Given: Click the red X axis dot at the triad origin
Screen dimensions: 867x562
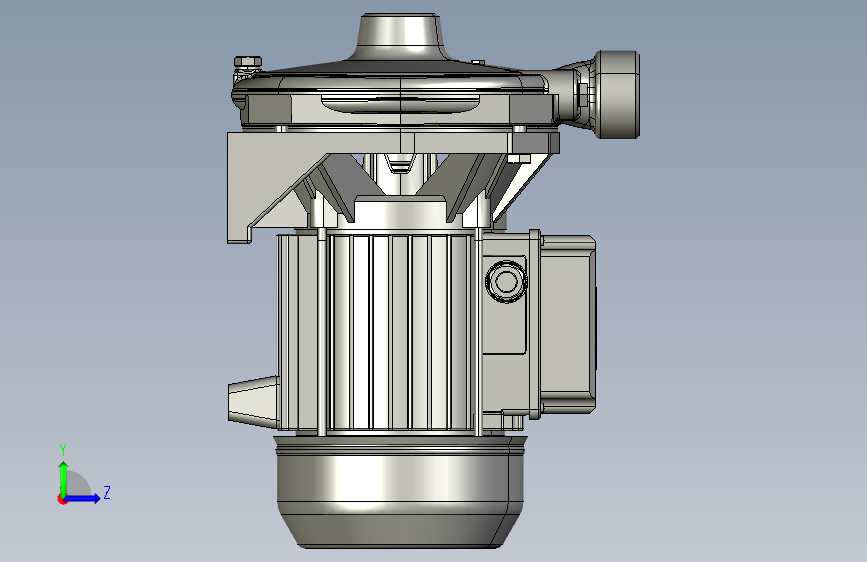Looking at the screenshot, I should [62, 499].
